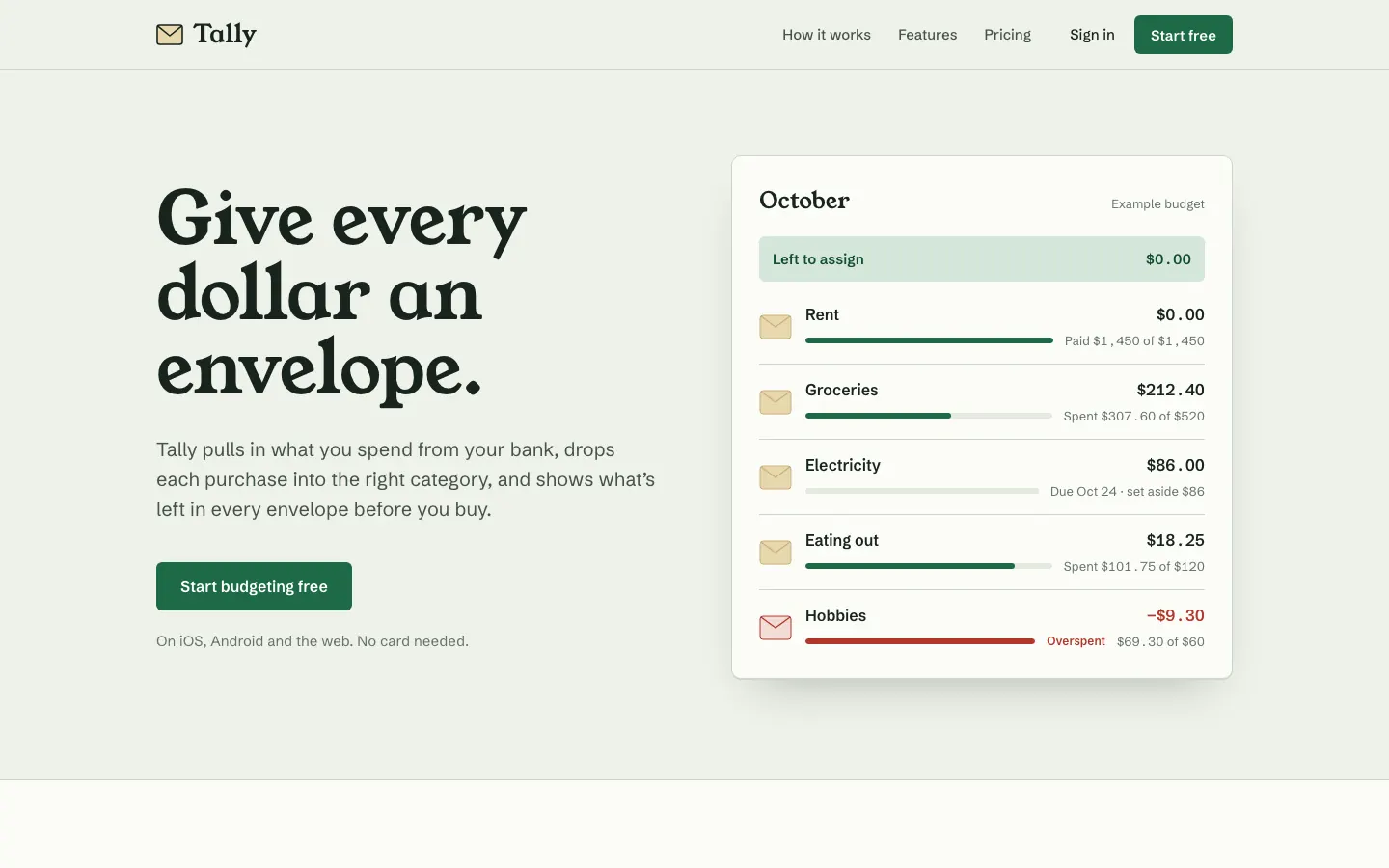Click '$69.30 of $60' text
The width and height of the screenshot is (1389, 868).
point(1160,642)
